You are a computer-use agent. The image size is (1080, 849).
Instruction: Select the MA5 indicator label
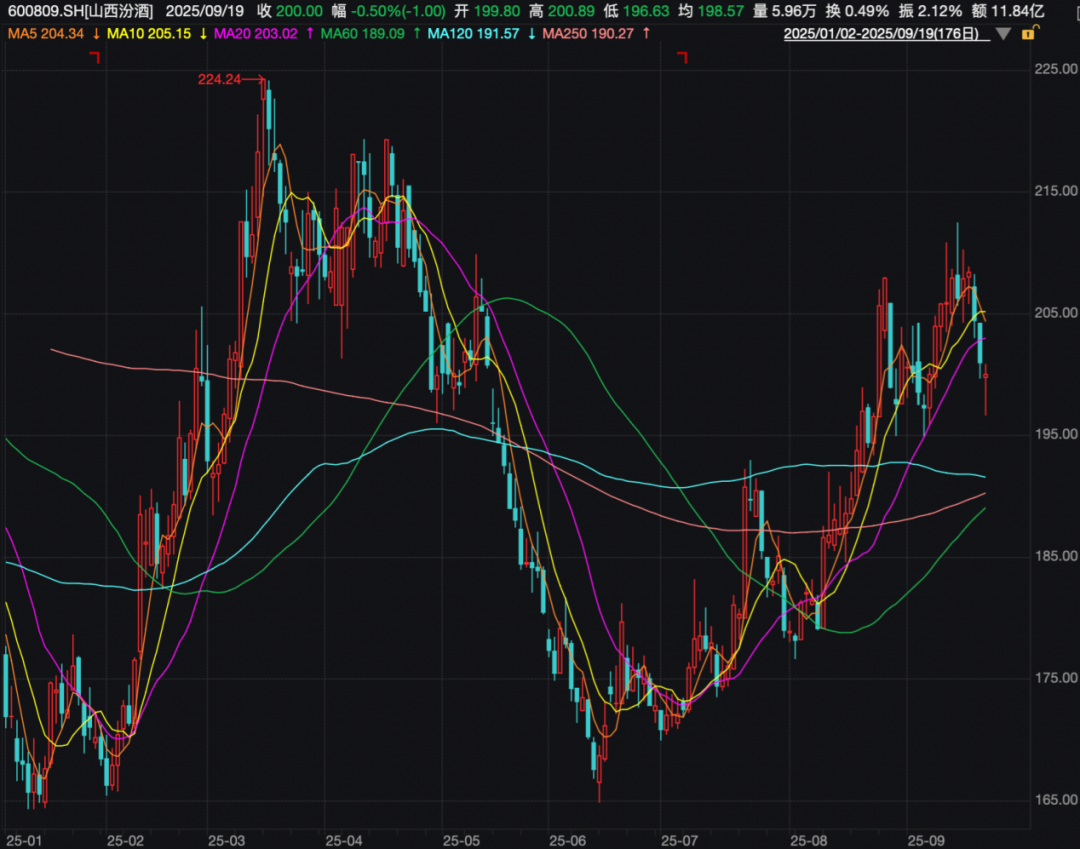click(x=45, y=34)
